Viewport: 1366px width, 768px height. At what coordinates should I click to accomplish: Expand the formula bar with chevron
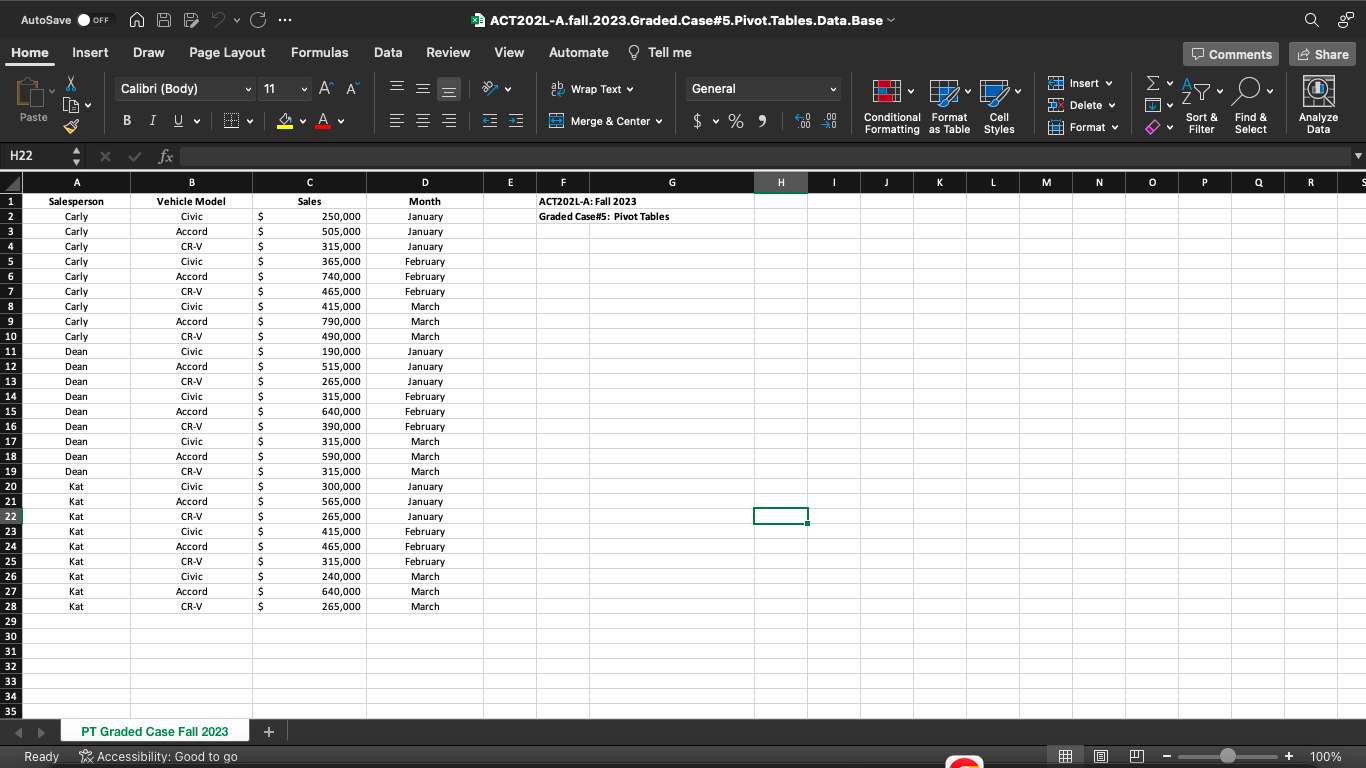pos(1357,156)
